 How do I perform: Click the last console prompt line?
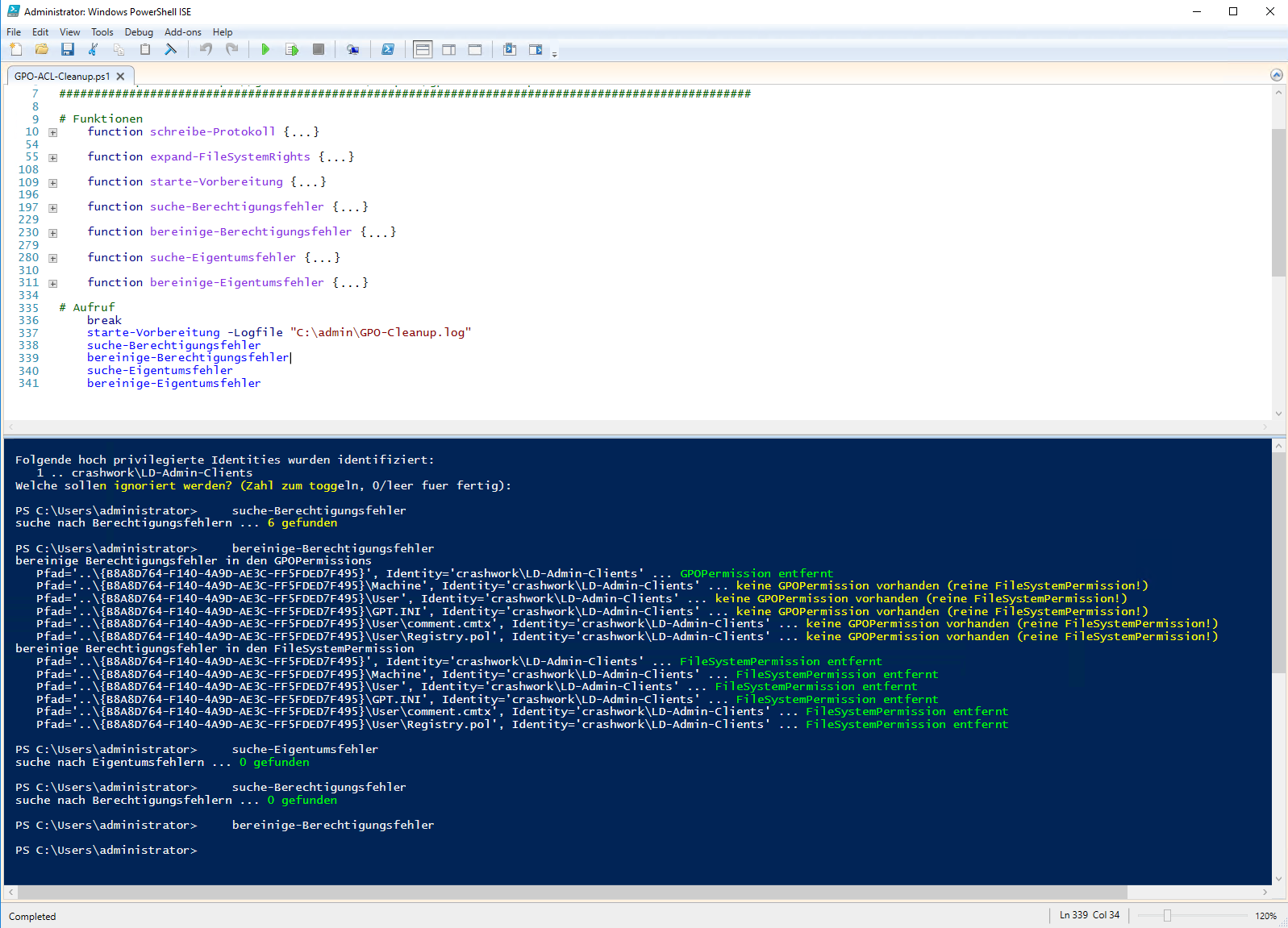click(106, 850)
